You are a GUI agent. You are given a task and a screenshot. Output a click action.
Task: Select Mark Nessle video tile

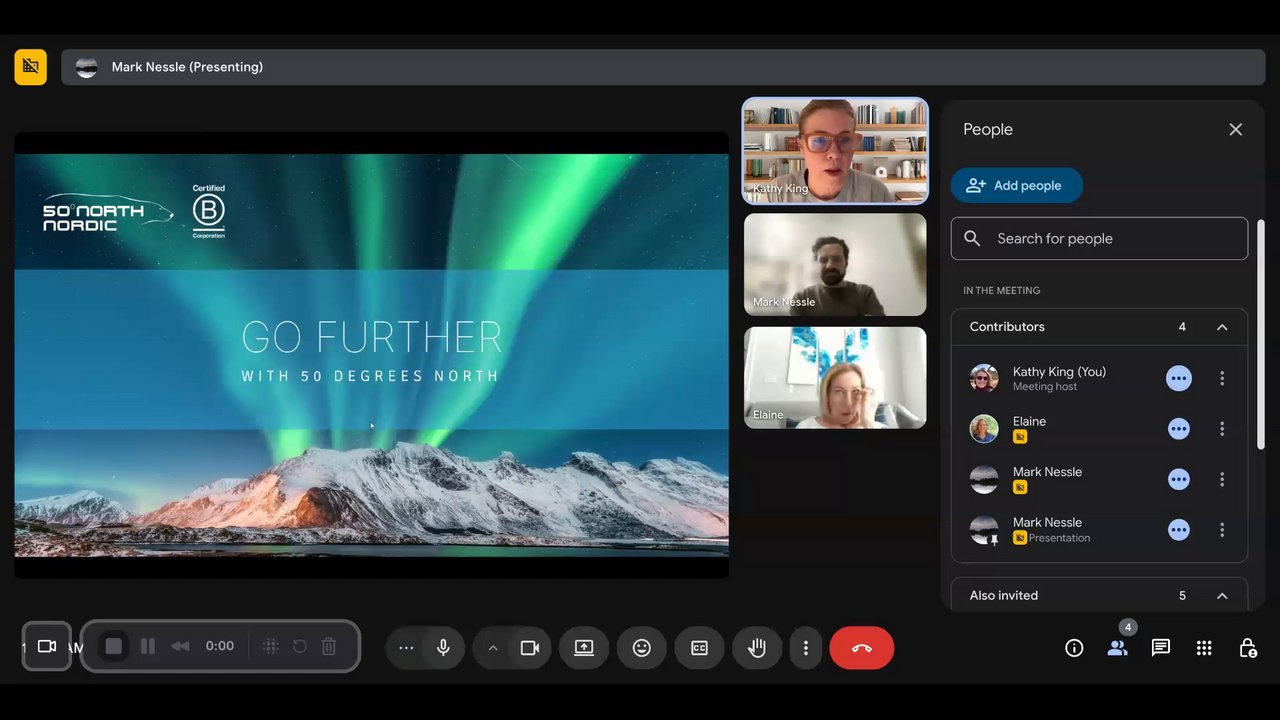(835, 265)
